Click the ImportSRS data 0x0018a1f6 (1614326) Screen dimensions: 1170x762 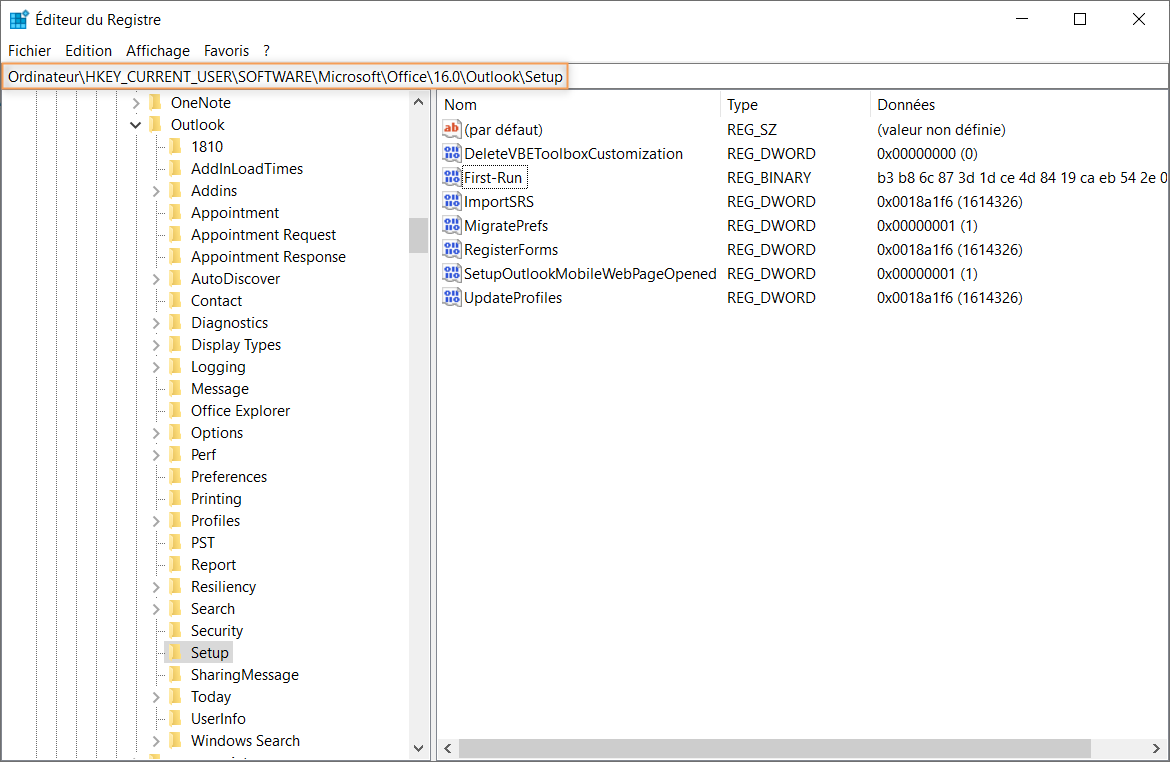(949, 202)
